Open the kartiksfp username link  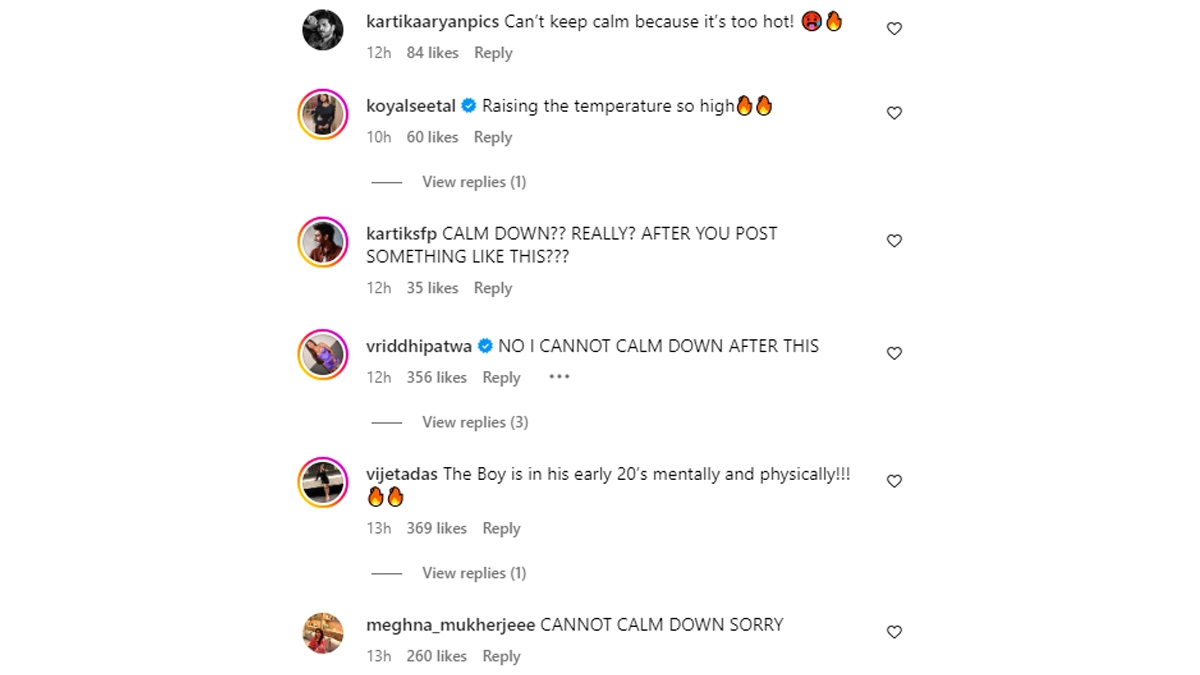click(x=401, y=233)
